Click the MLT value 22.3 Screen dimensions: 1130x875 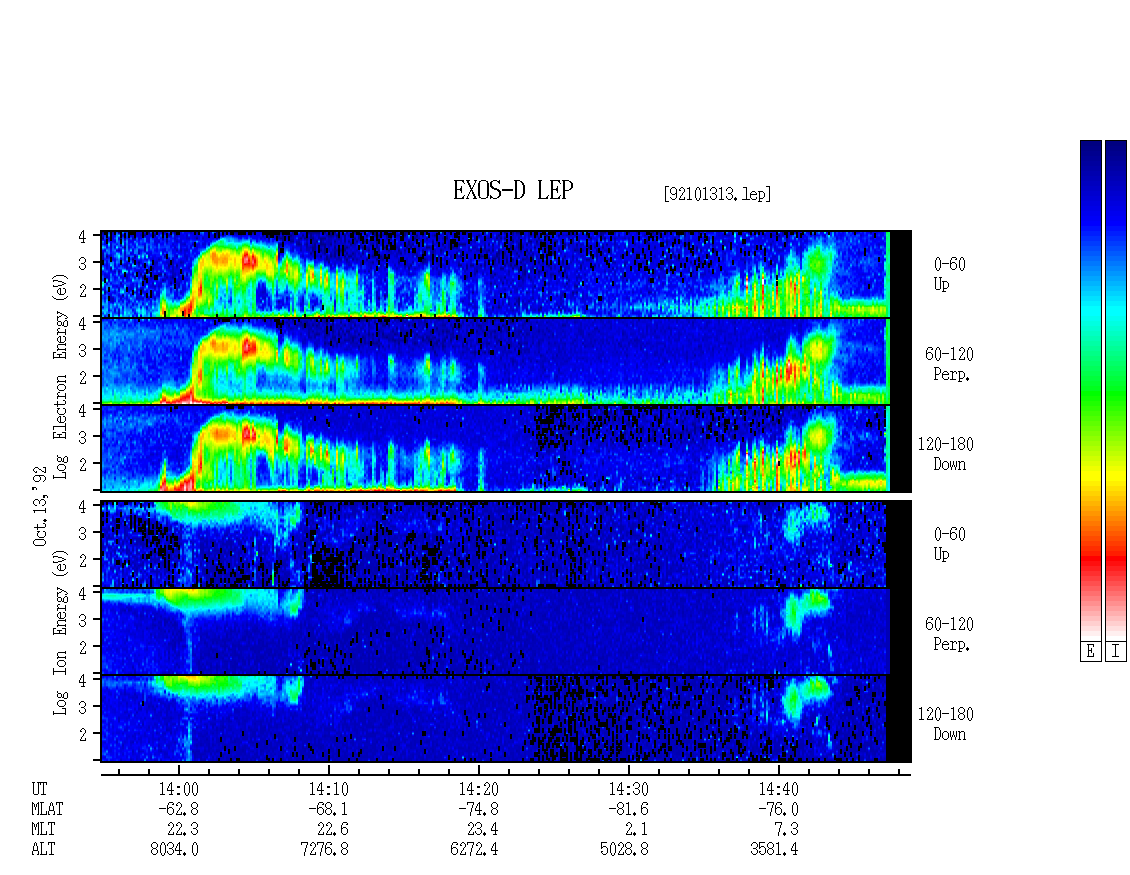click(x=183, y=830)
